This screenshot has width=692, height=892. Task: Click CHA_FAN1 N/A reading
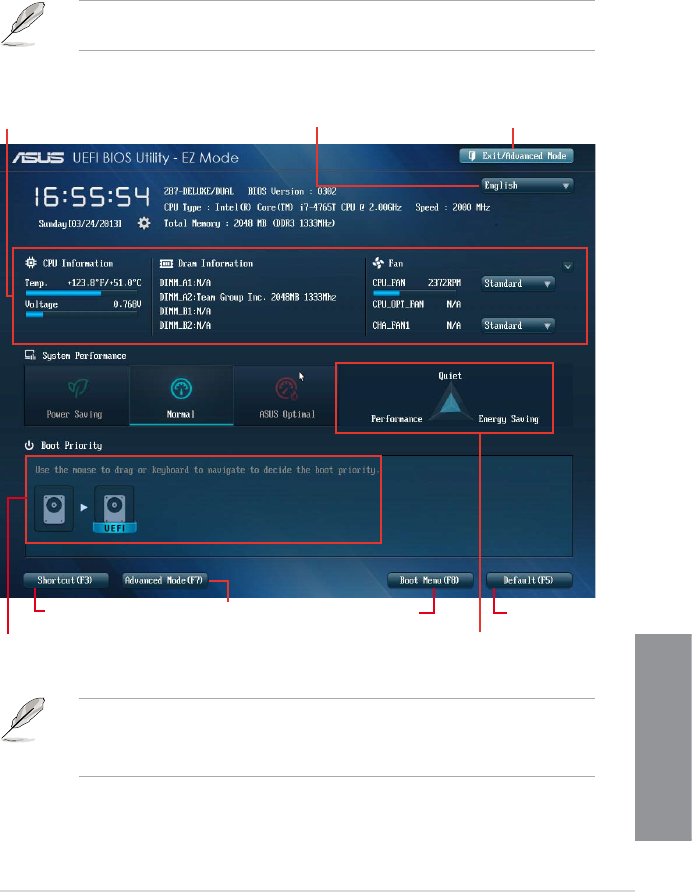coord(417,325)
